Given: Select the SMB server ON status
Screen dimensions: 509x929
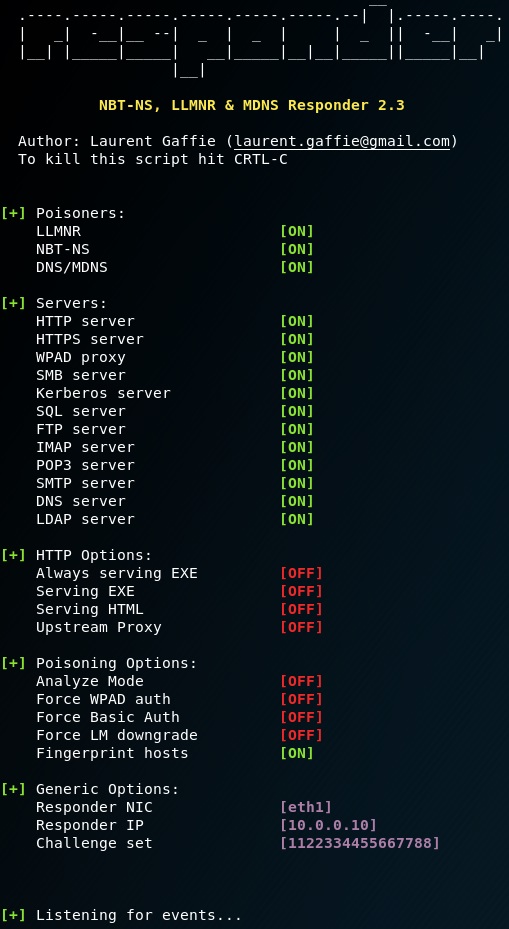Looking at the screenshot, I should (297, 375).
